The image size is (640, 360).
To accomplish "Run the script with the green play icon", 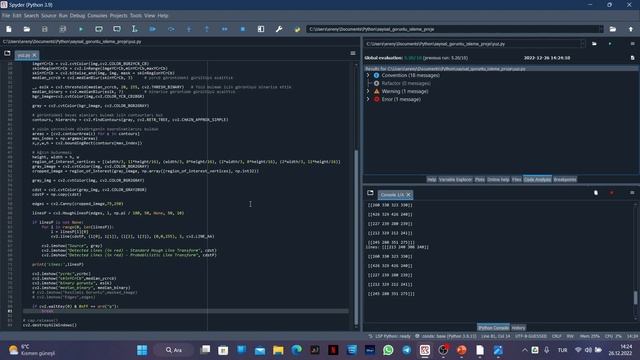I will (x=81, y=29).
